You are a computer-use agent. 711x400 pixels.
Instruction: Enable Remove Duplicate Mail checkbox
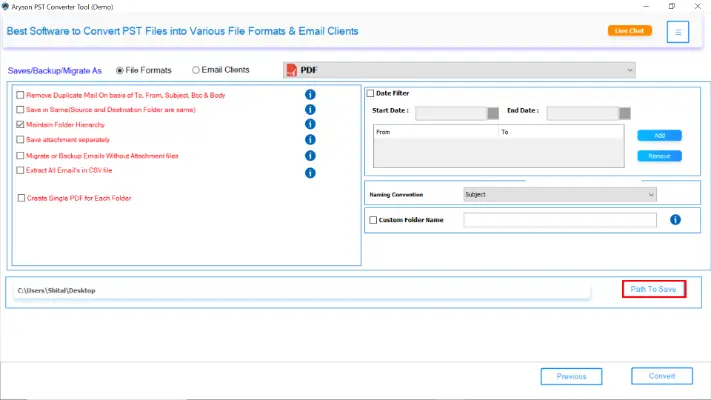tap(20, 94)
